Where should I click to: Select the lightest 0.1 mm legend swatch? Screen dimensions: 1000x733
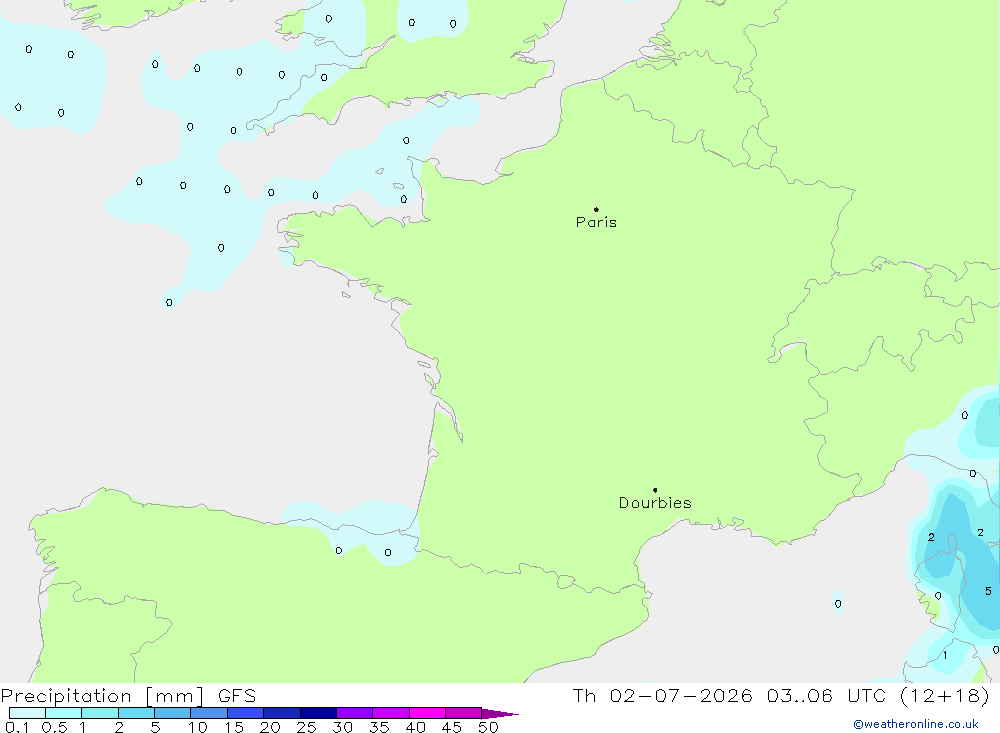[27, 713]
